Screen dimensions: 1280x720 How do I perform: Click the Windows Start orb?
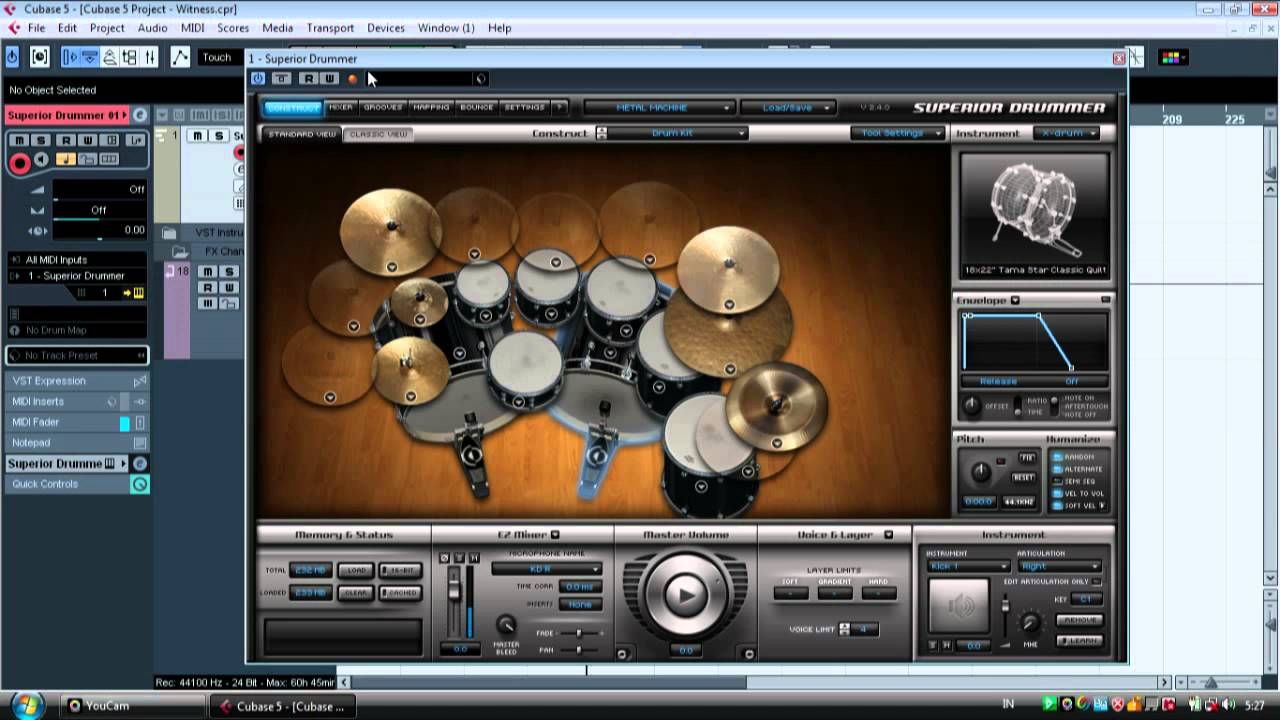click(26, 704)
